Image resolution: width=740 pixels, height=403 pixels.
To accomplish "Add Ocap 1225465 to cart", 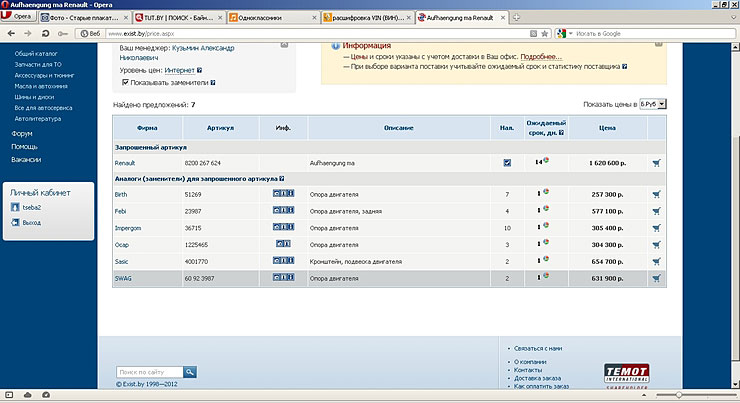I will (x=656, y=245).
